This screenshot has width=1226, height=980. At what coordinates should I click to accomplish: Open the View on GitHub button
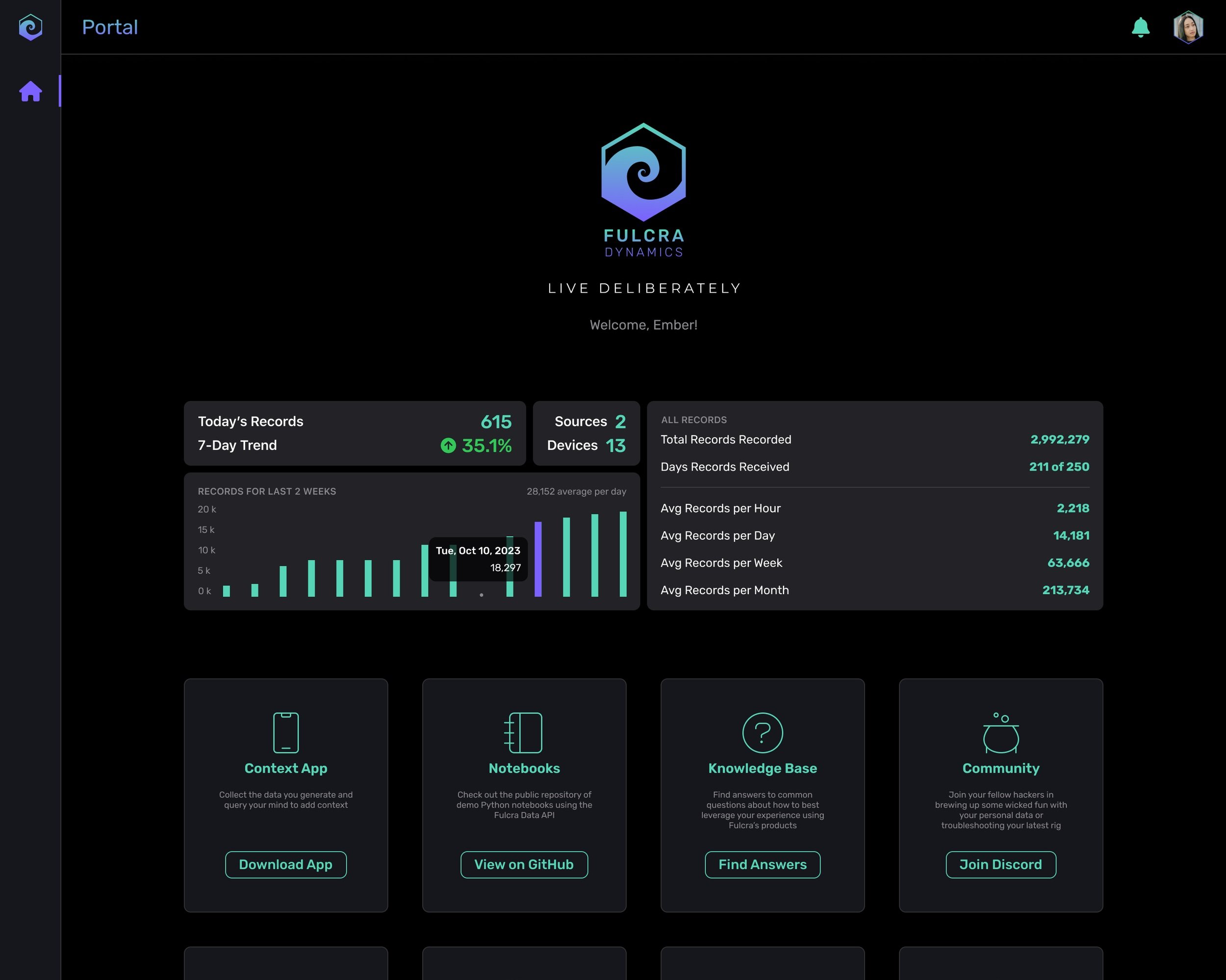tap(524, 865)
